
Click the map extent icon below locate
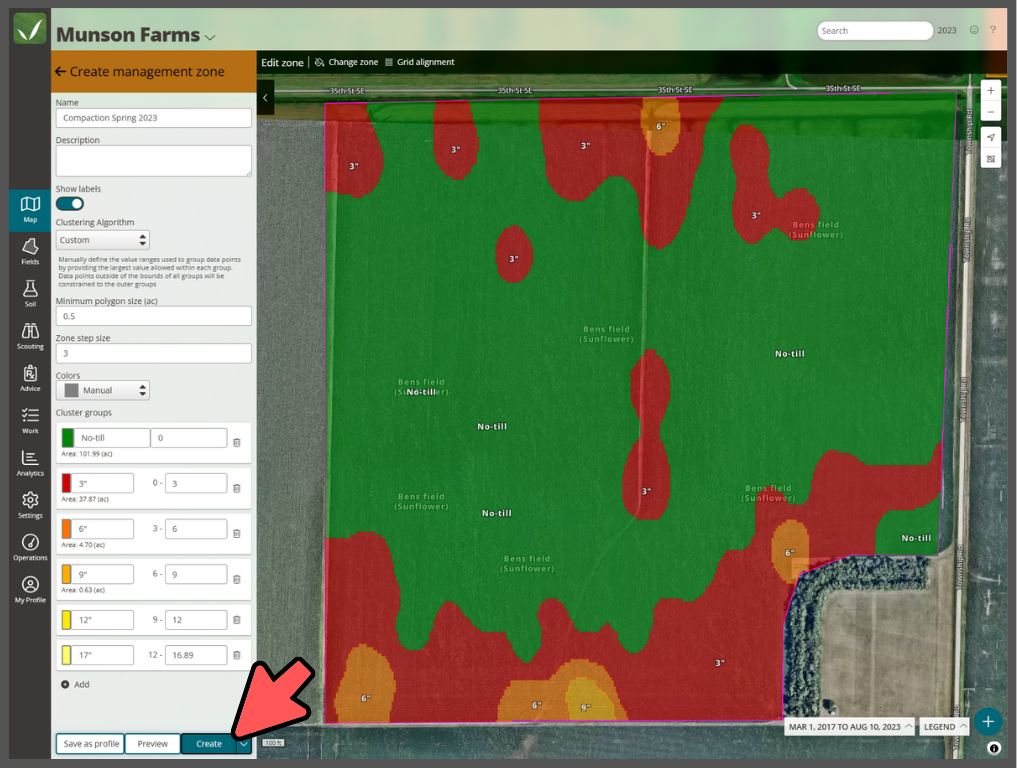pyautogui.click(x=990, y=158)
